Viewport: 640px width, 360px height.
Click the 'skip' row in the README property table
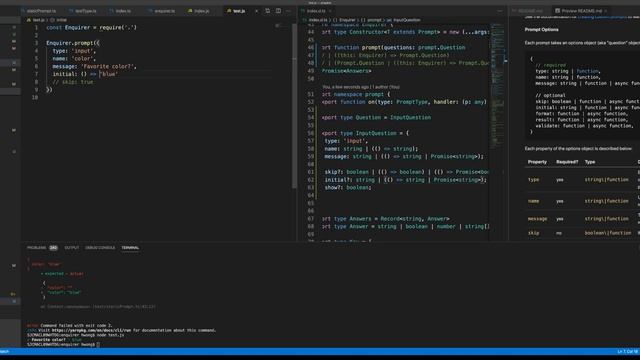[x=582, y=233]
